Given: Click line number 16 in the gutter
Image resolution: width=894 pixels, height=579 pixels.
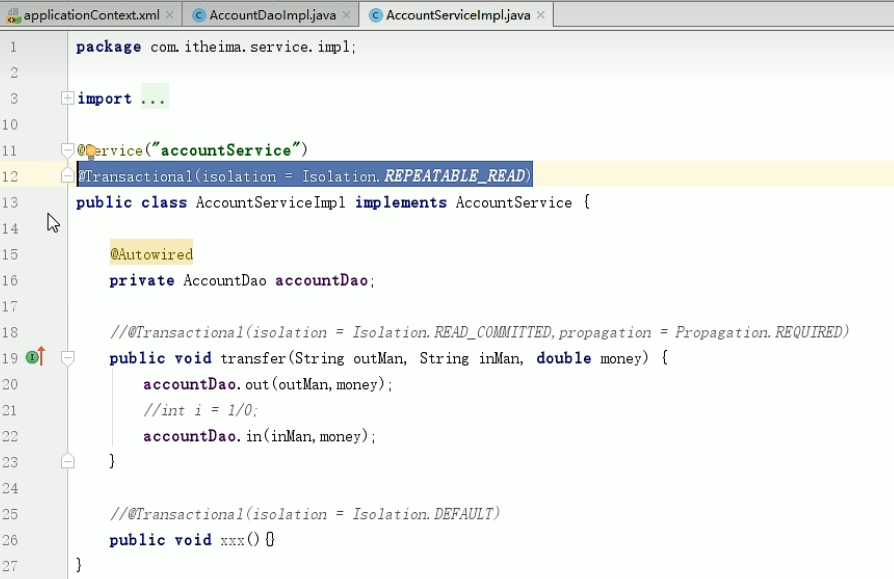Looking at the screenshot, I should point(10,280).
